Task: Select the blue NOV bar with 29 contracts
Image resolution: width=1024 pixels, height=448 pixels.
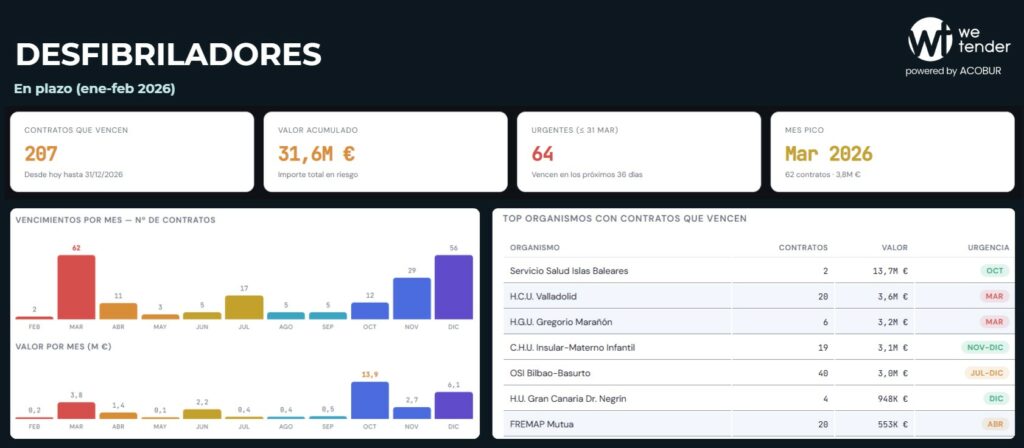Action: click(411, 298)
